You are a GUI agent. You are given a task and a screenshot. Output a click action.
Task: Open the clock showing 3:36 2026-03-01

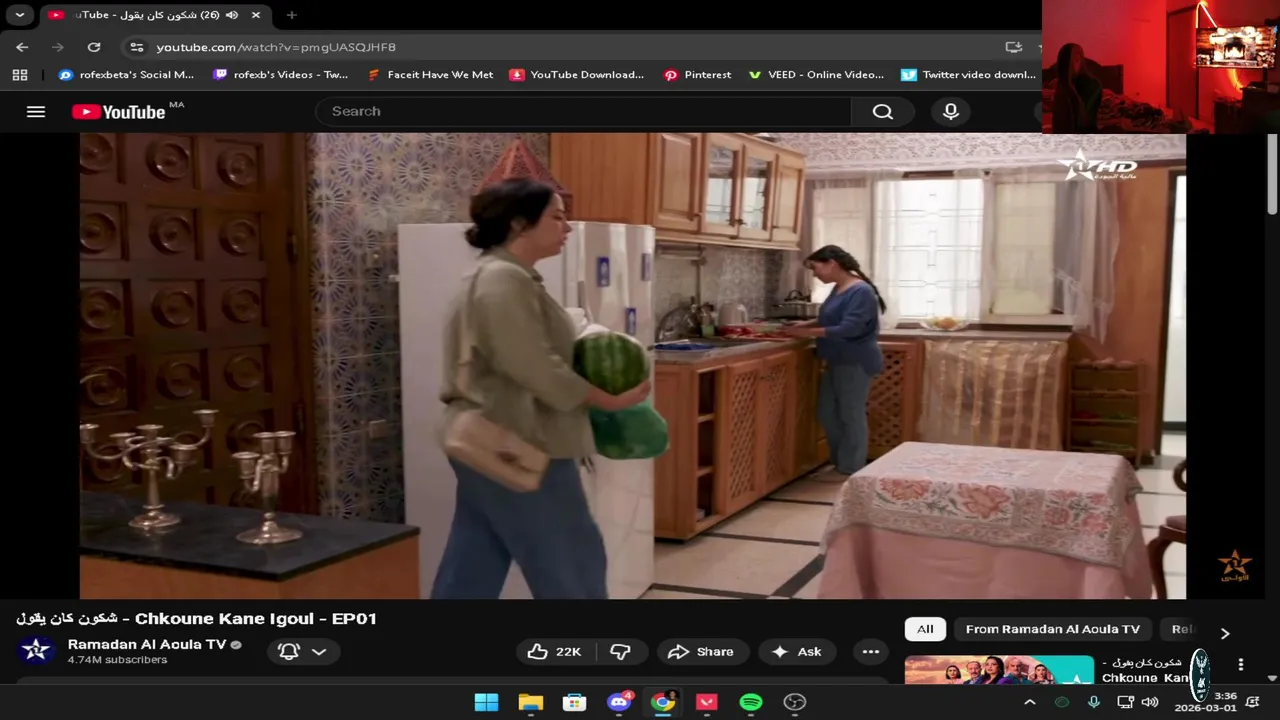click(1206, 702)
